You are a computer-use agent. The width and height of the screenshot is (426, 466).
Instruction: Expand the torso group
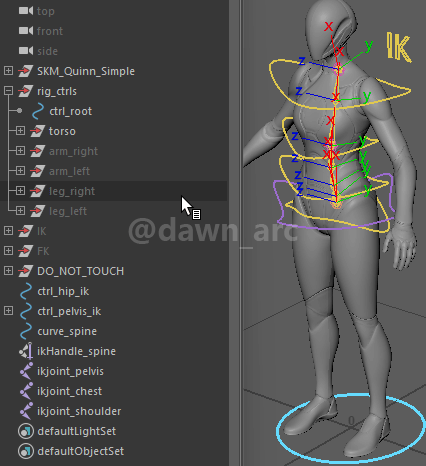coord(20,130)
